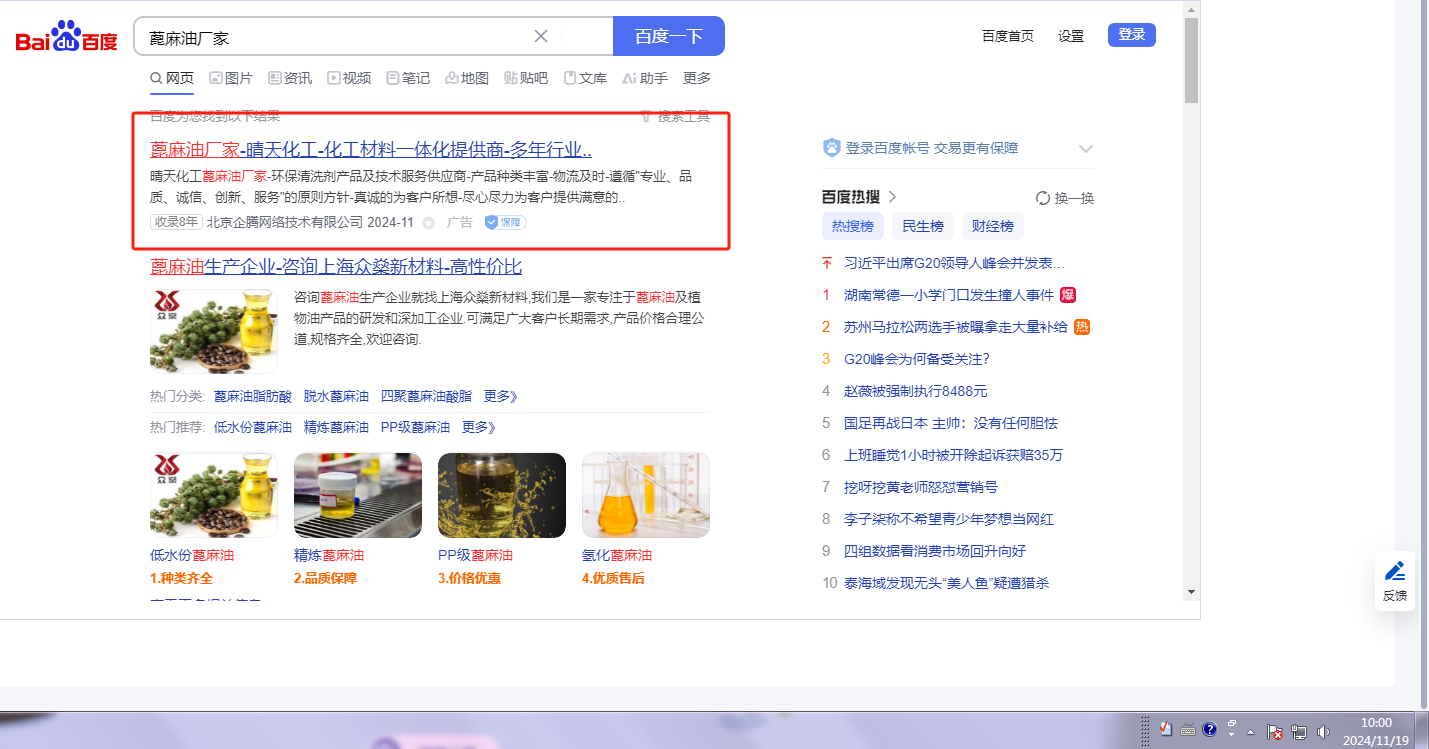Open 蓖麻油生产企业-咨询上海众燊新材料 result title
Screen dimensions: 1429x749
click(336, 267)
